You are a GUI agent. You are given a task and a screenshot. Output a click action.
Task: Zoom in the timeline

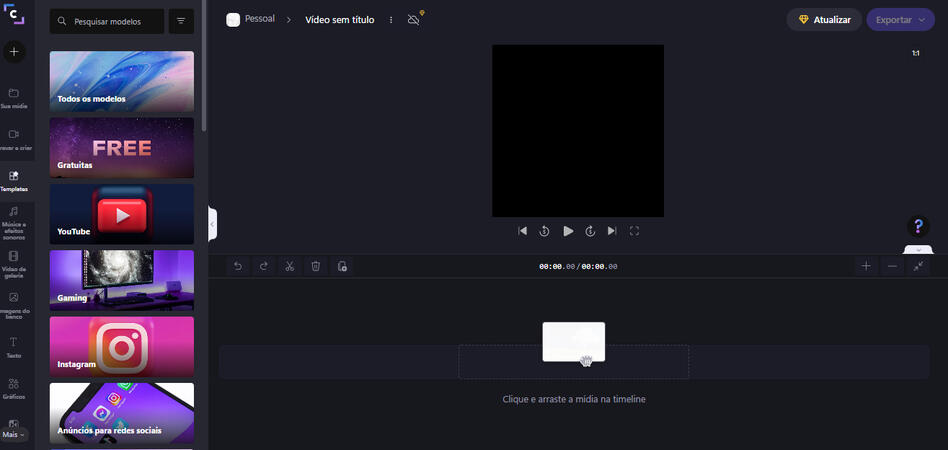click(x=866, y=266)
